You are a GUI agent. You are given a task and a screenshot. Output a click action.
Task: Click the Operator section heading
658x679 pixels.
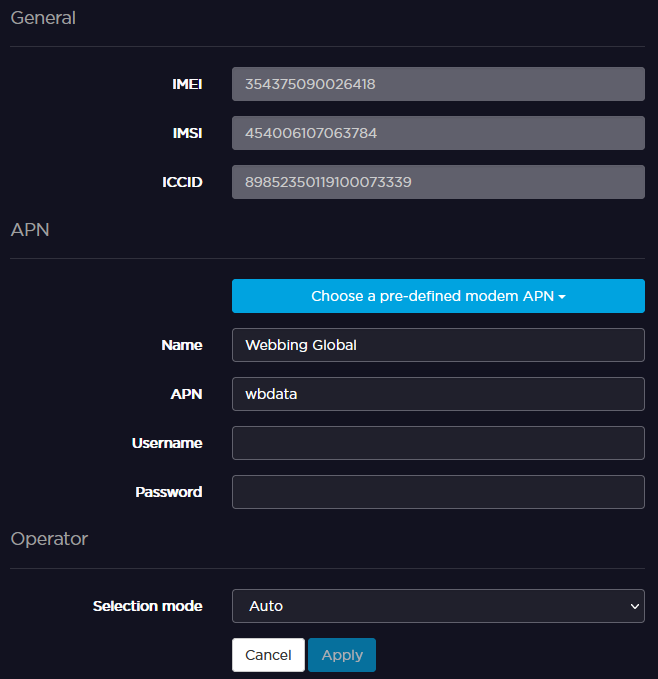pos(49,539)
